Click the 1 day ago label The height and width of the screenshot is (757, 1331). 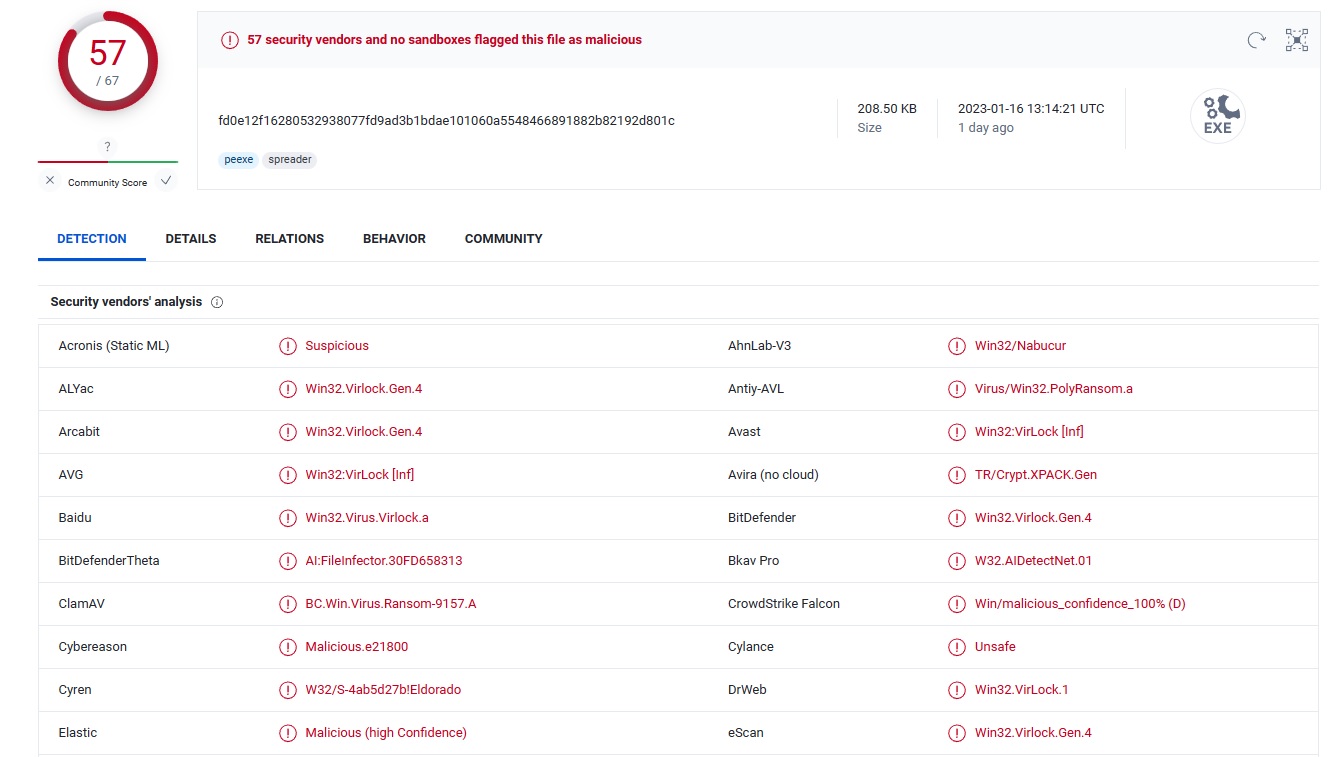(x=986, y=128)
